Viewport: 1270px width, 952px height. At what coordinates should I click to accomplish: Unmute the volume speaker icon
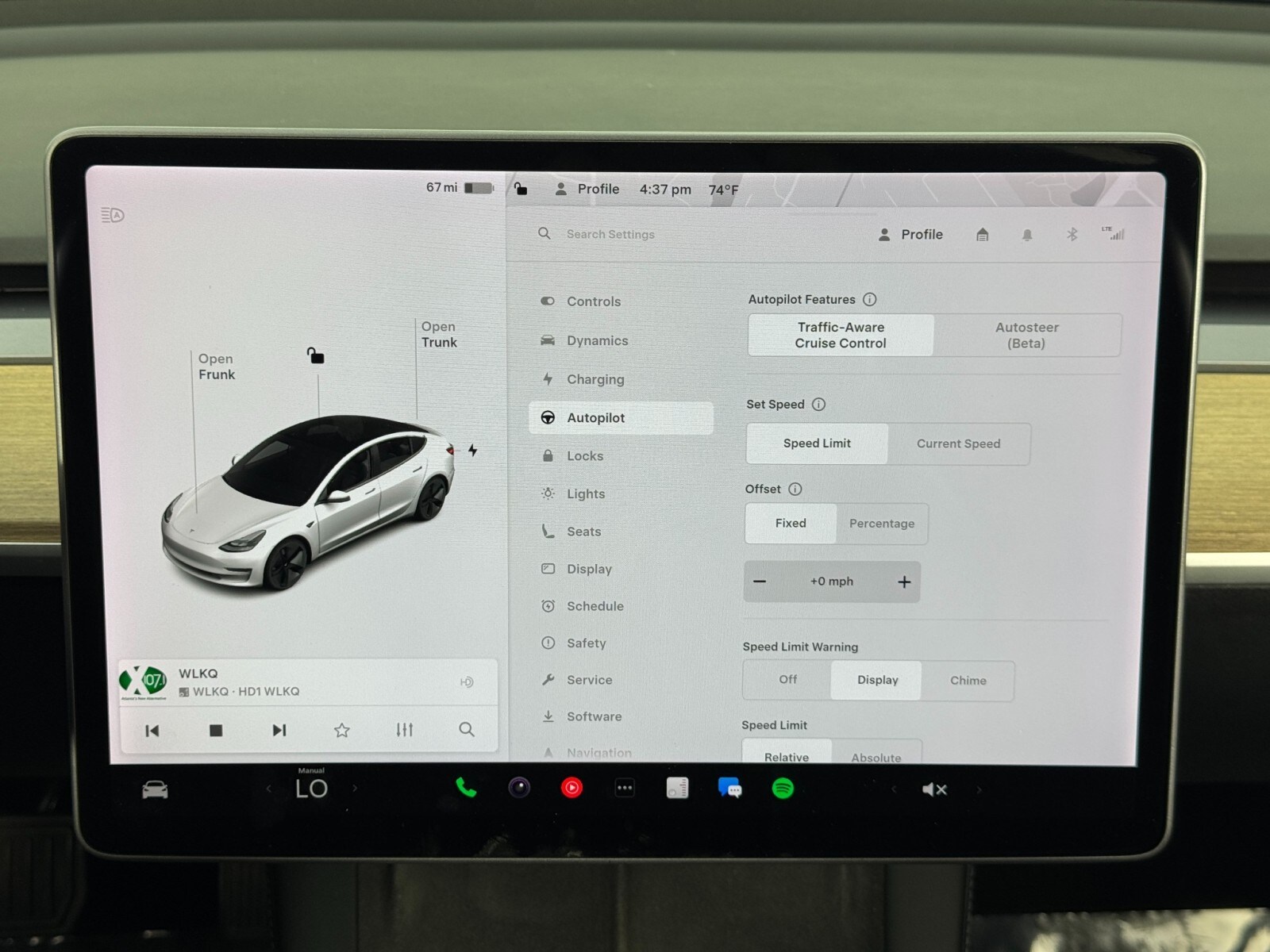coord(934,789)
